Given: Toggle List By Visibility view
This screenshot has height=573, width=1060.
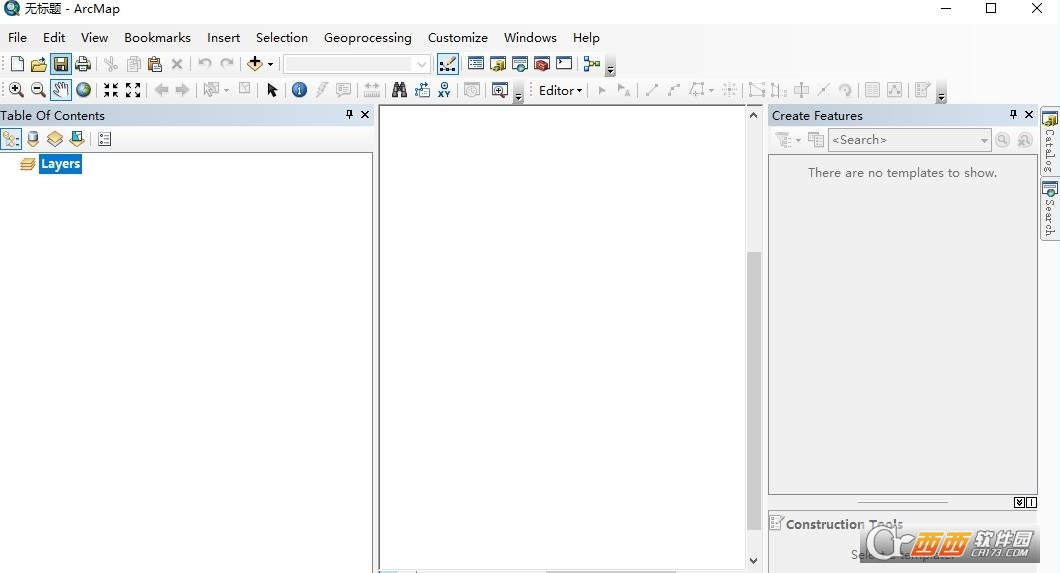Looking at the screenshot, I should tap(55, 139).
